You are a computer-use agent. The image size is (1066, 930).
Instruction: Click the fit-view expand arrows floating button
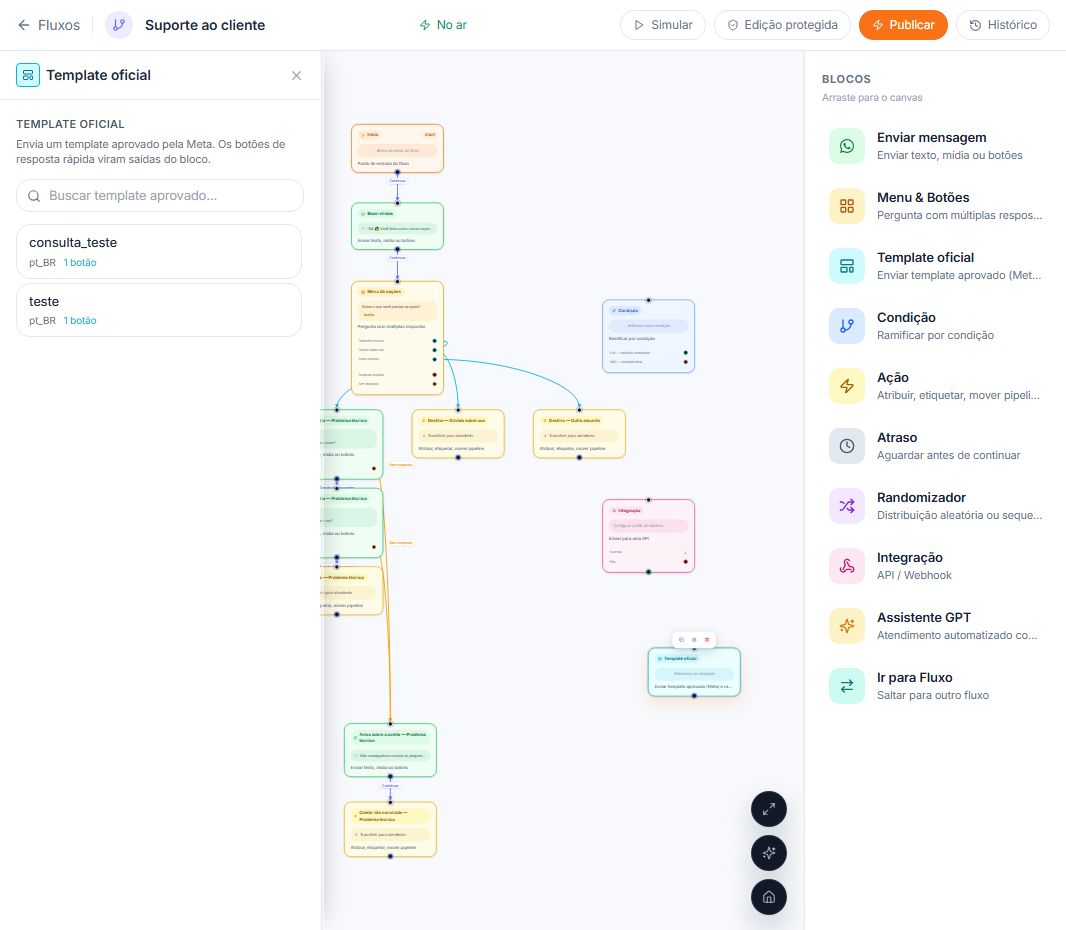point(769,809)
